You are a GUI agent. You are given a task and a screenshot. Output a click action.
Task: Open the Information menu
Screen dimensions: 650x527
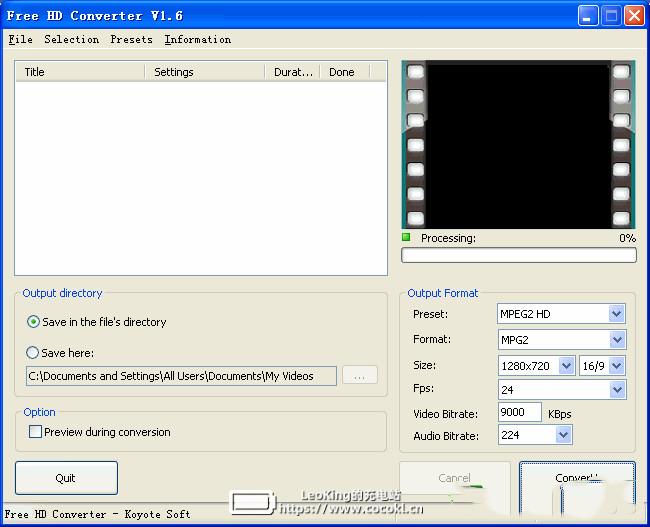point(198,39)
